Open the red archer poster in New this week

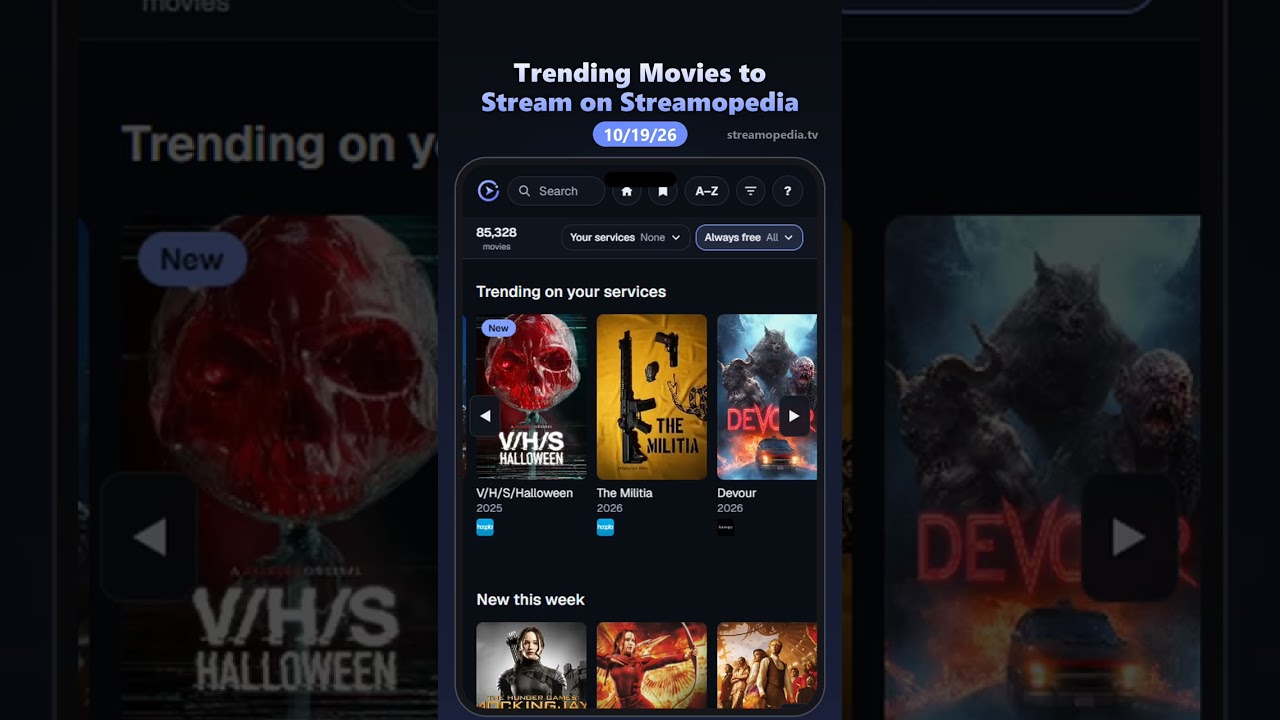pyautogui.click(x=652, y=665)
